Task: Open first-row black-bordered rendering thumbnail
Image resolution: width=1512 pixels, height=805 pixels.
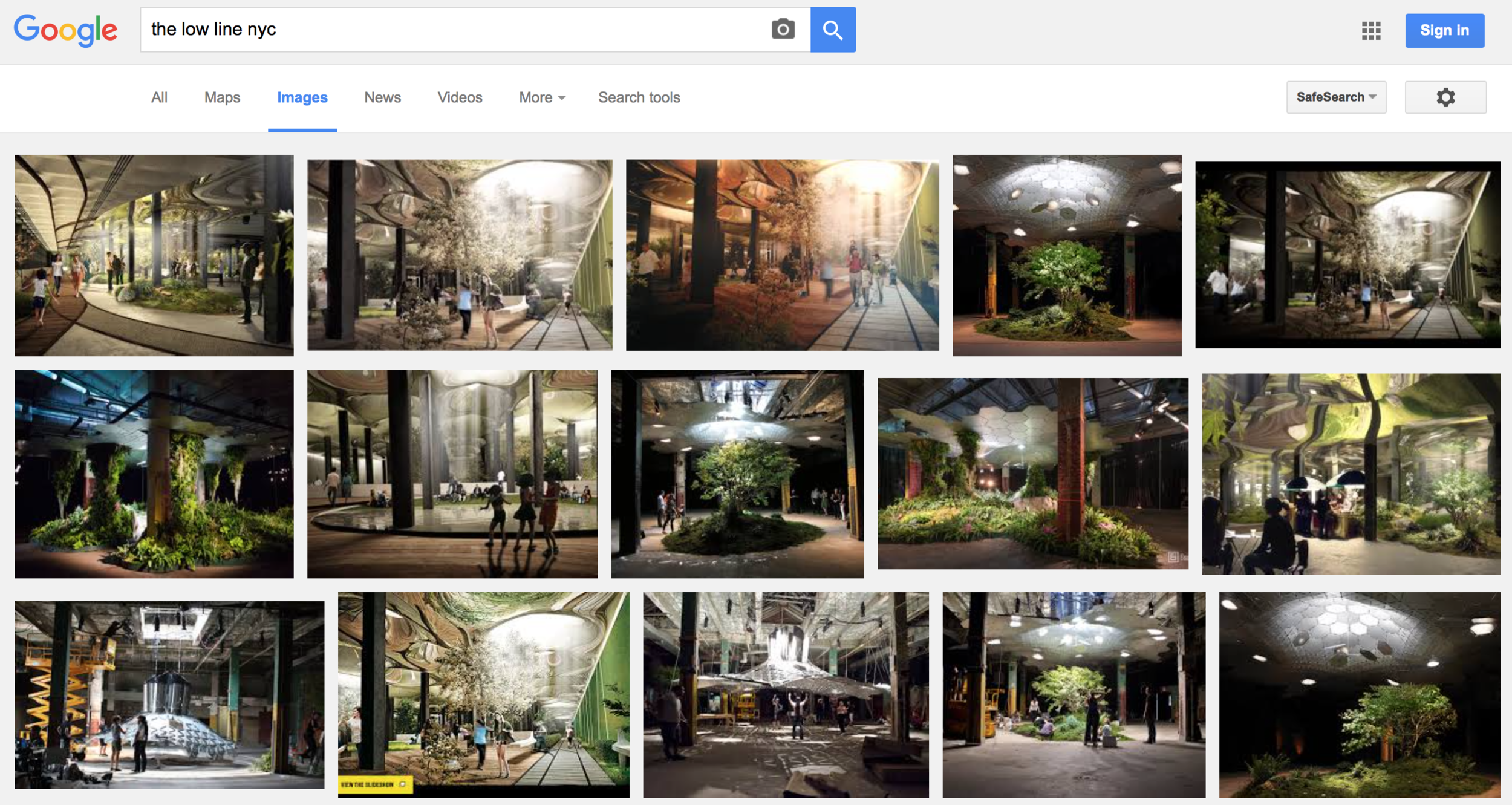Action: [x=1347, y=255]
